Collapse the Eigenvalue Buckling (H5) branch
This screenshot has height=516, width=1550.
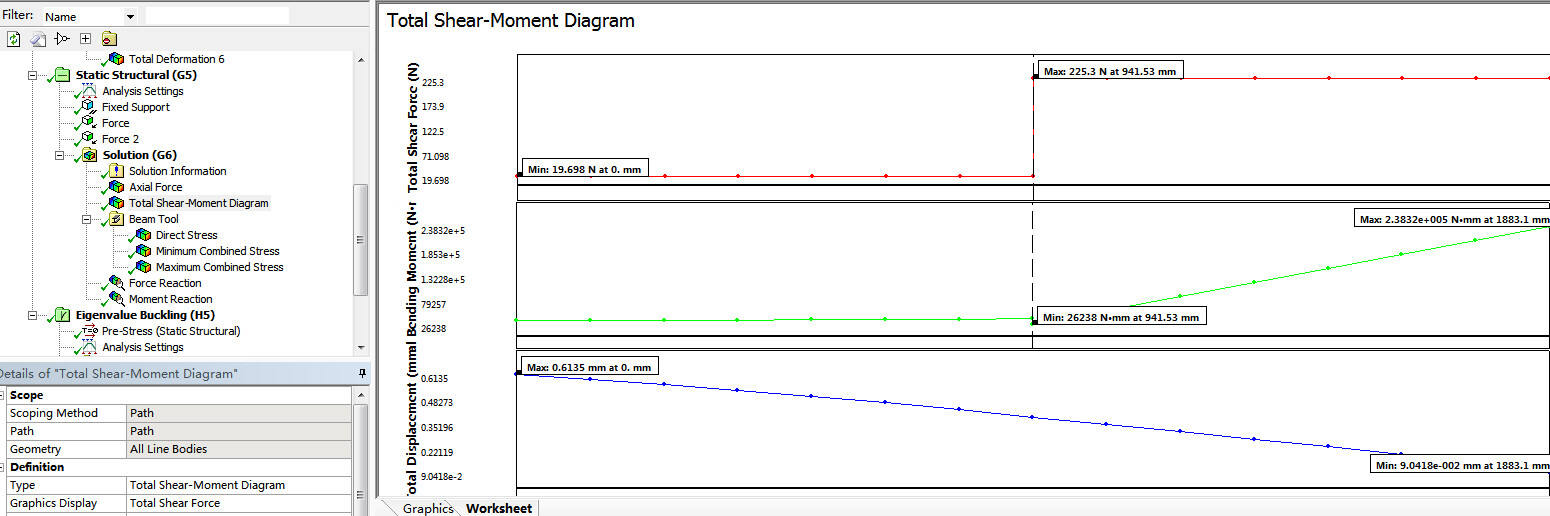[33, 315]
